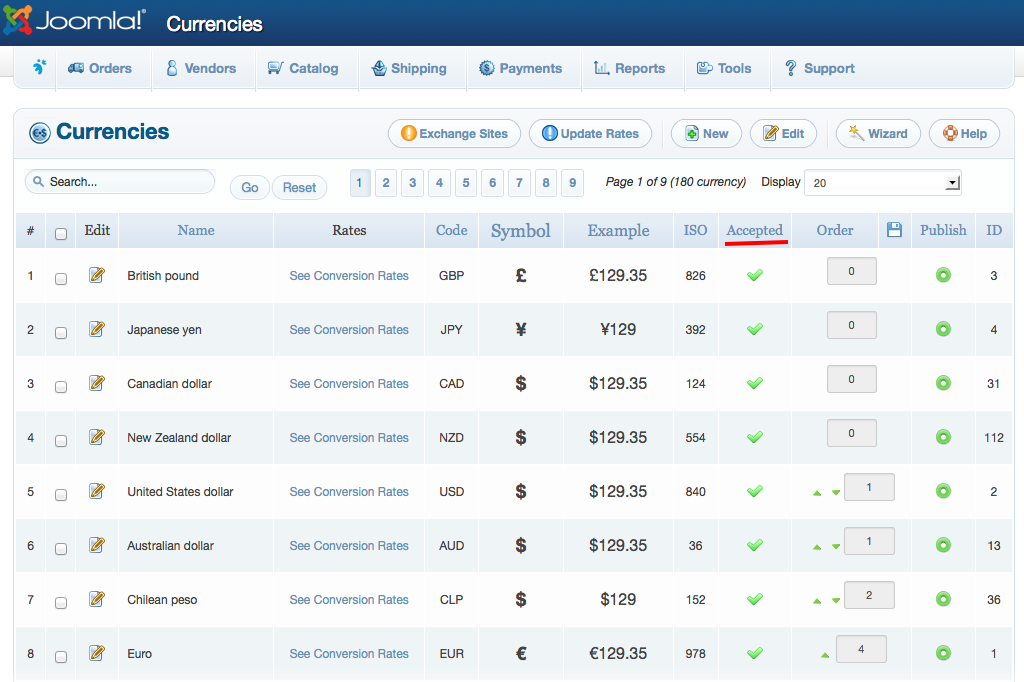Click the Joomla logo in header
The image size is (1024, 682).
click(74, 20)
